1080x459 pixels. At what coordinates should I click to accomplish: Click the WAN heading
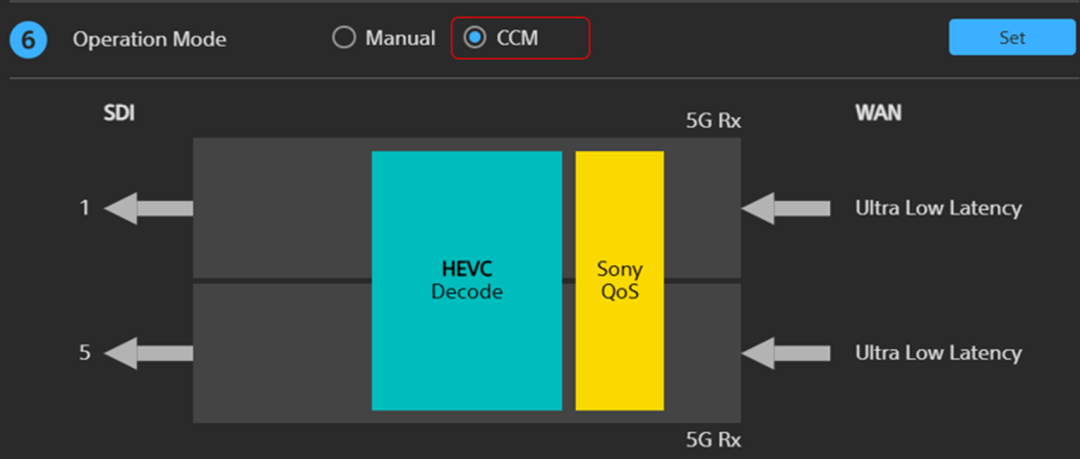point(878,114)
